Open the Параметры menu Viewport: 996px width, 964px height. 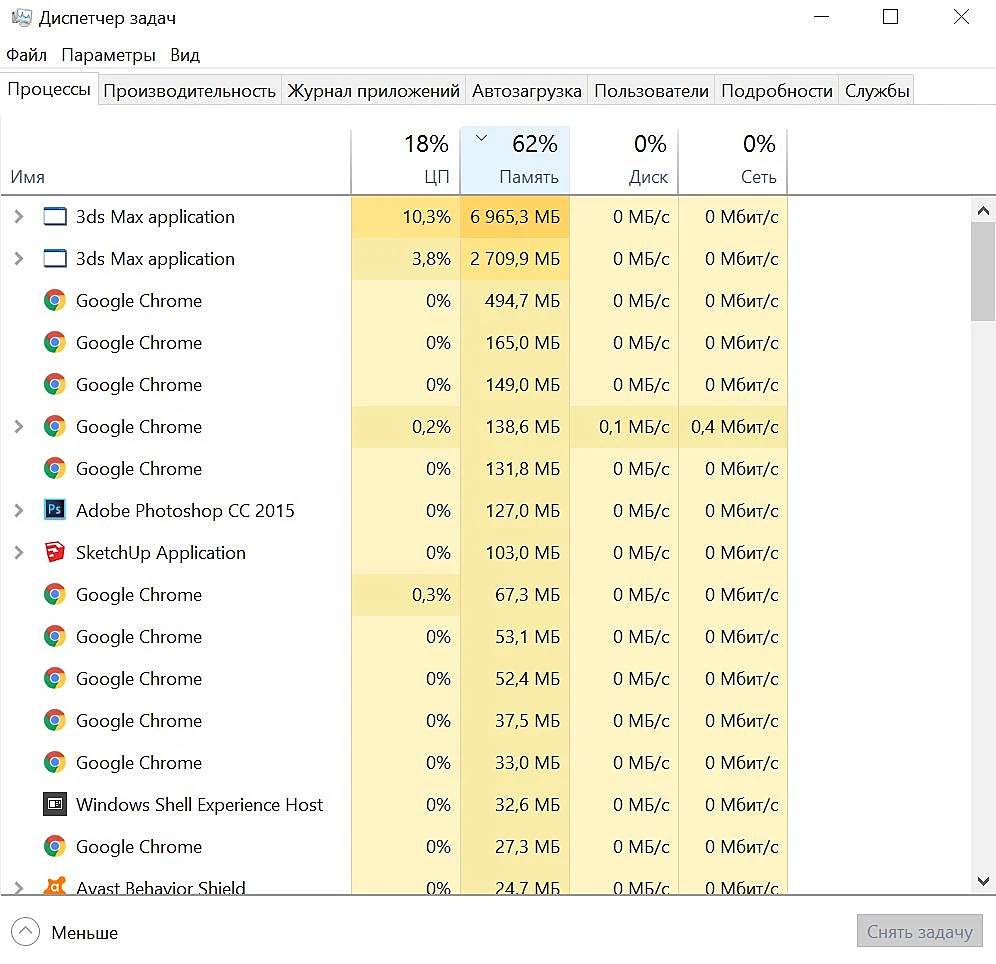pos(109,55)
